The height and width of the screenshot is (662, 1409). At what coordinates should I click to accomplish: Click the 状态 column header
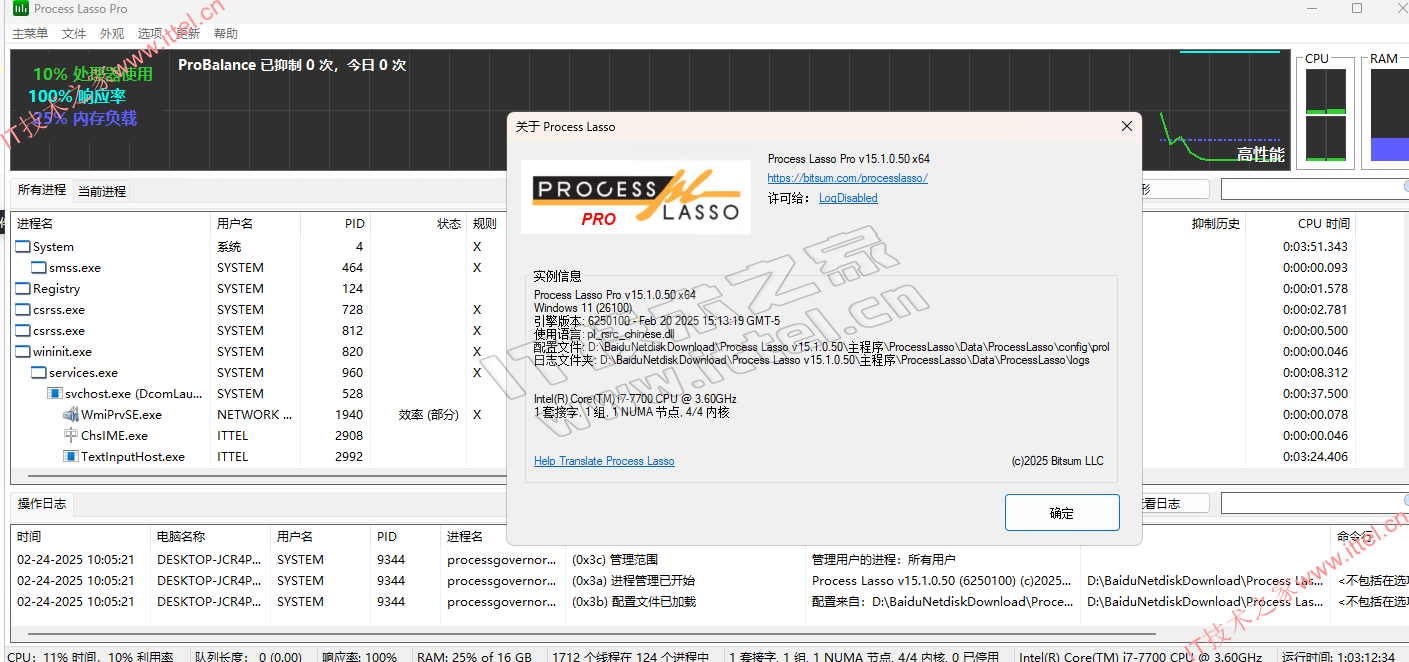pyautogui.click(x=418, y=224)
